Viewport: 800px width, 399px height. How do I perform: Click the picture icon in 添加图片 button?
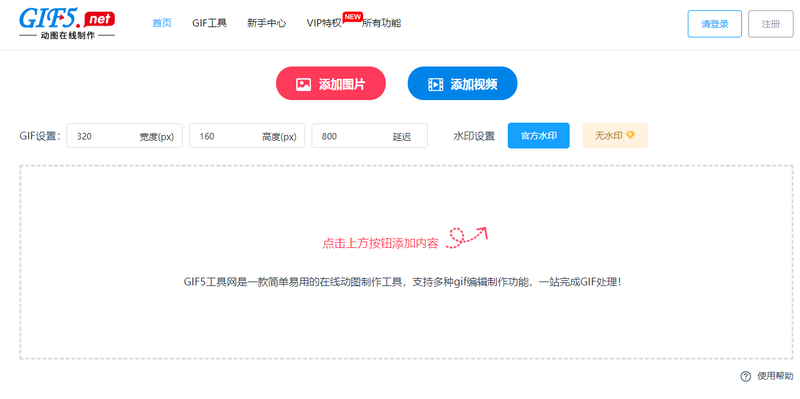coord(304,84)
